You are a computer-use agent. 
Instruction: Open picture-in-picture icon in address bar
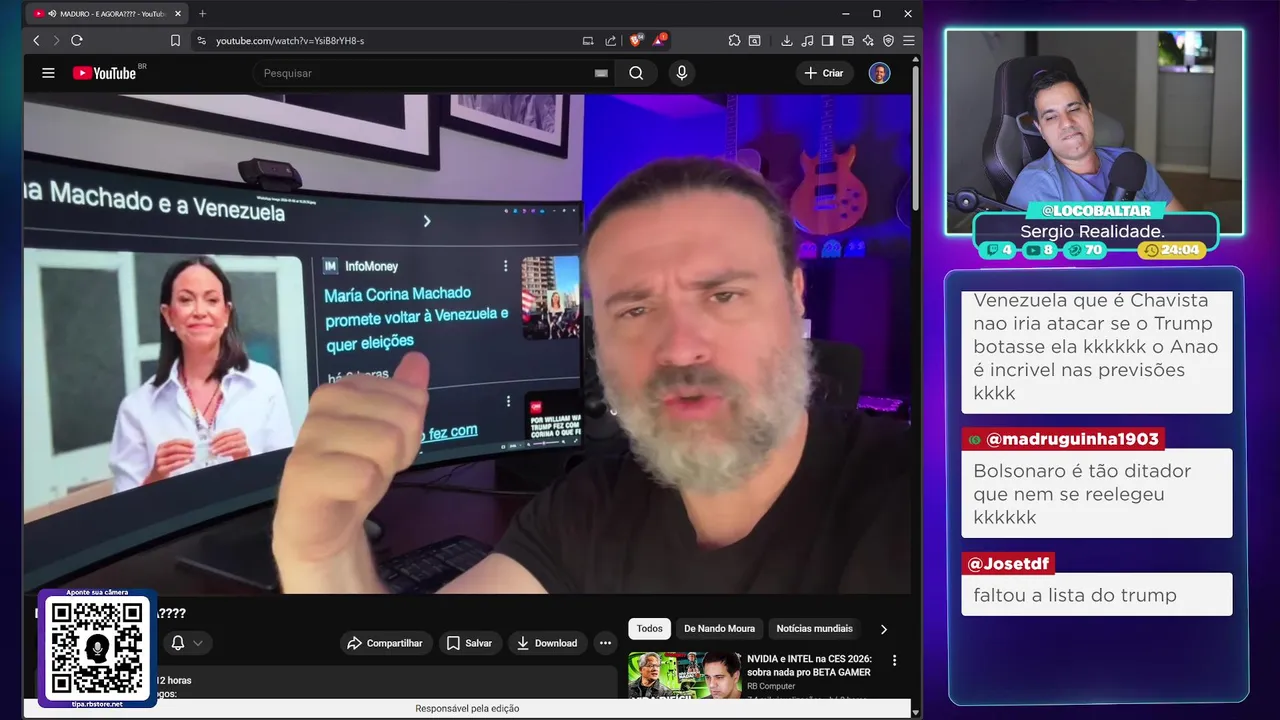(x=588, y=40)
